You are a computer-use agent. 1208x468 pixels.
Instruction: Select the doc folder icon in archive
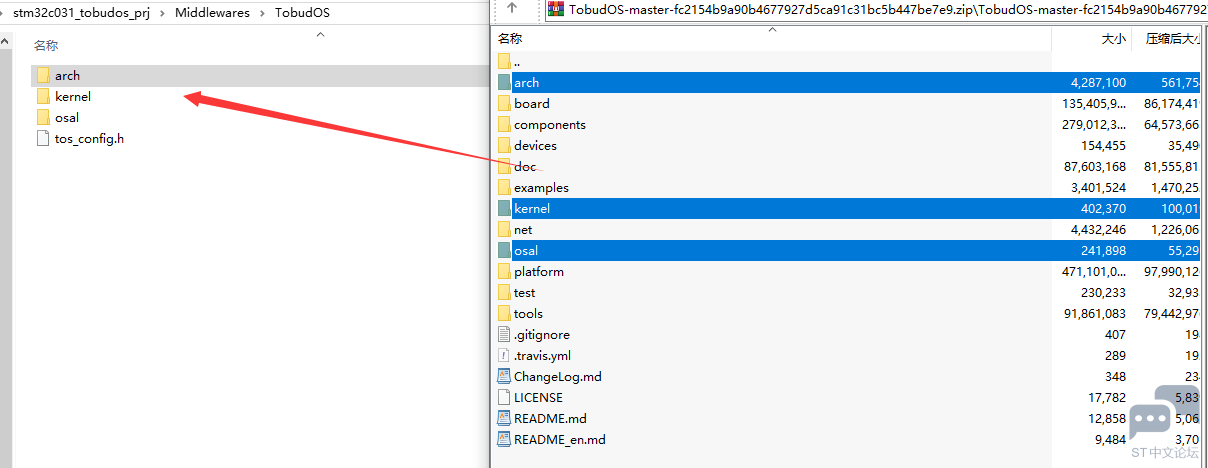[x=504, y=166]
